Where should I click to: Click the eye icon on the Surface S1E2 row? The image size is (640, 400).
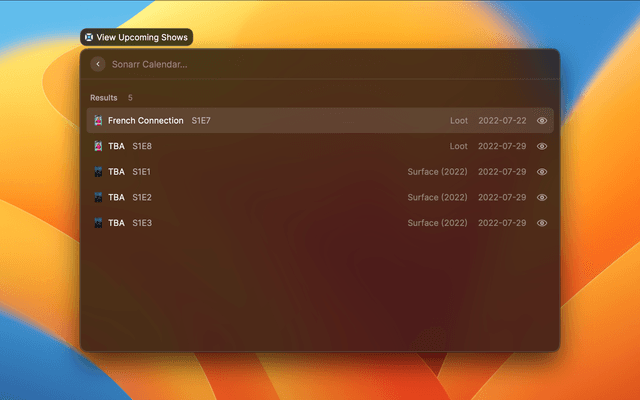coord(542,197)
